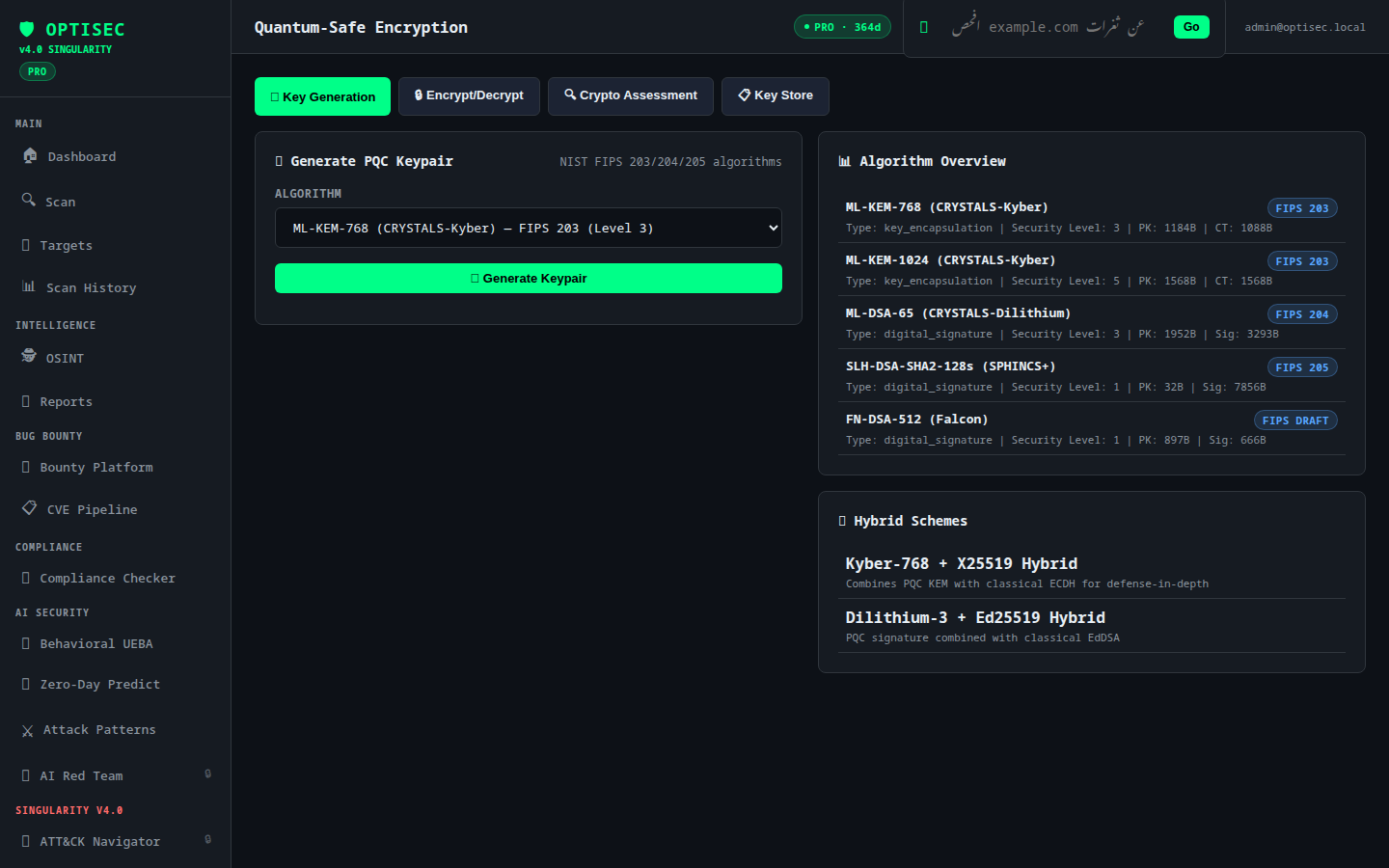Click the CVE Pipeline tag icon
1389x868 pixels.
click(30, 507)
